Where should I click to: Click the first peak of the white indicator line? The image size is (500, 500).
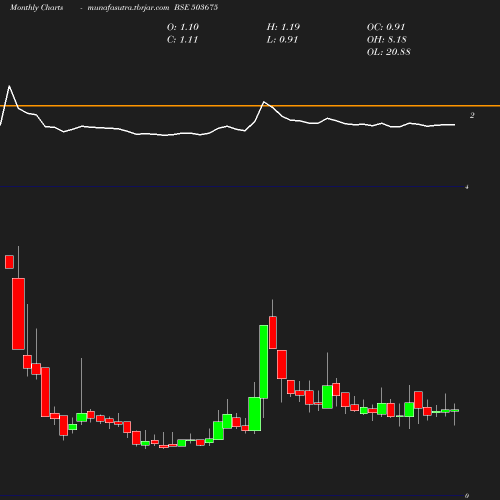pos(9,86)
